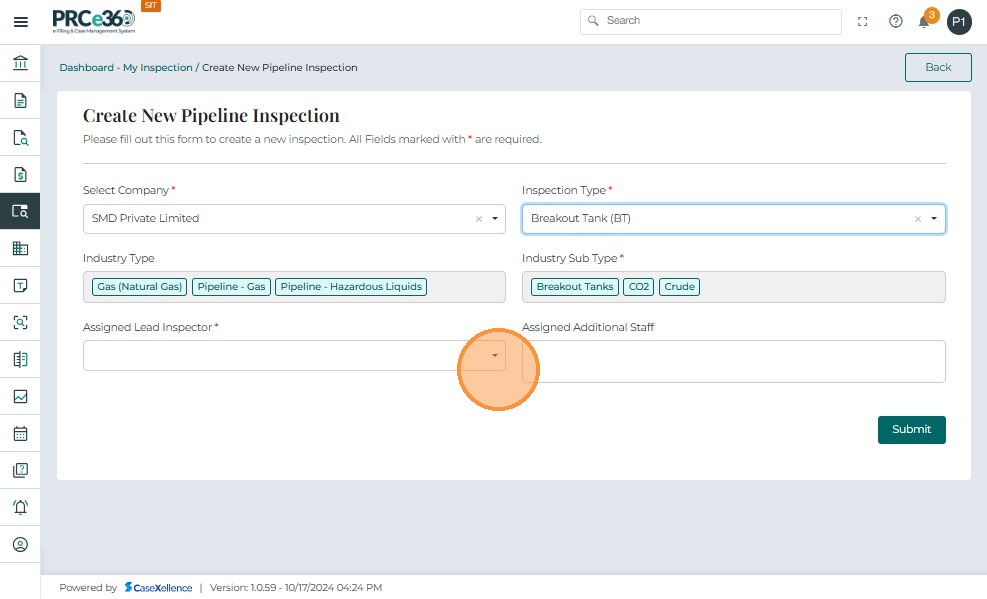This screenshot has height=599, width=987.
Task: Open the P1 user profile avatar
Action: click(x=959, y=22)
